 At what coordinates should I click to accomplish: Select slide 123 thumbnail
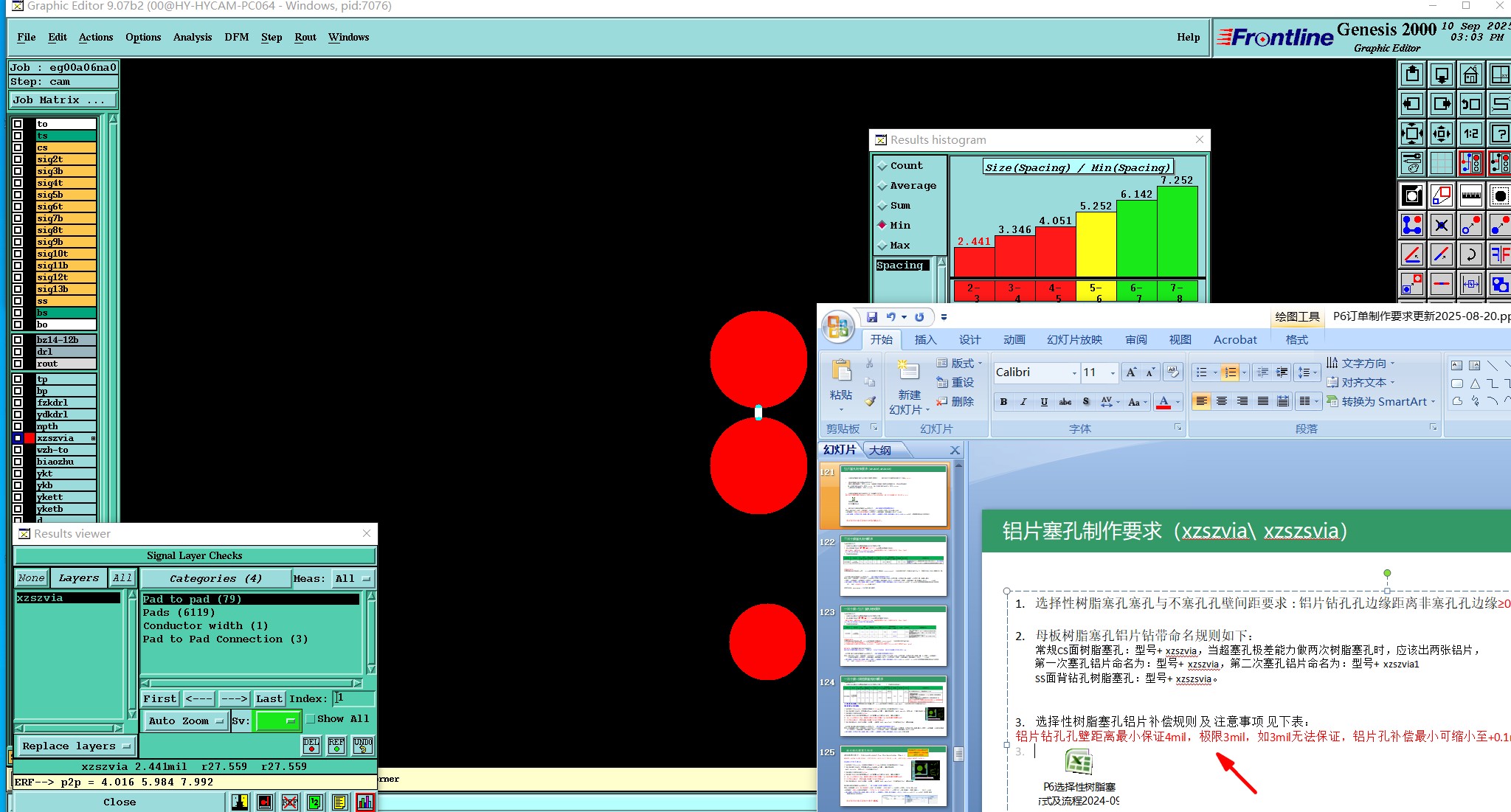[x=893, y=636]
